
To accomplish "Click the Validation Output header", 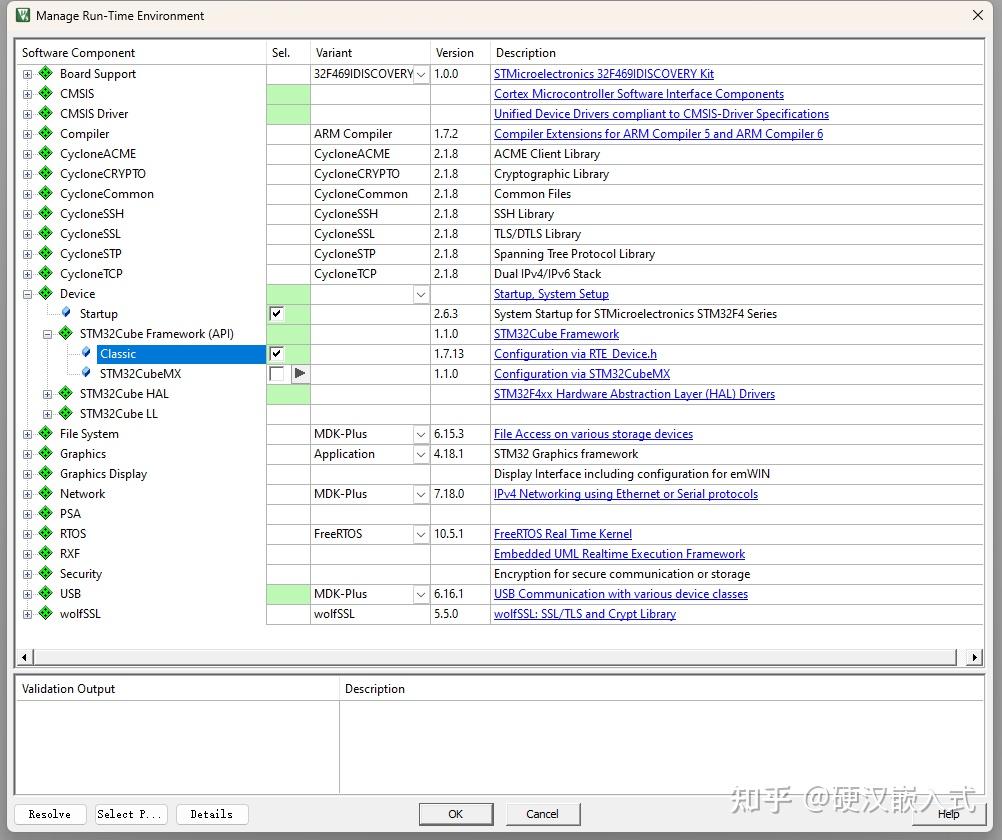I will 177,688.
